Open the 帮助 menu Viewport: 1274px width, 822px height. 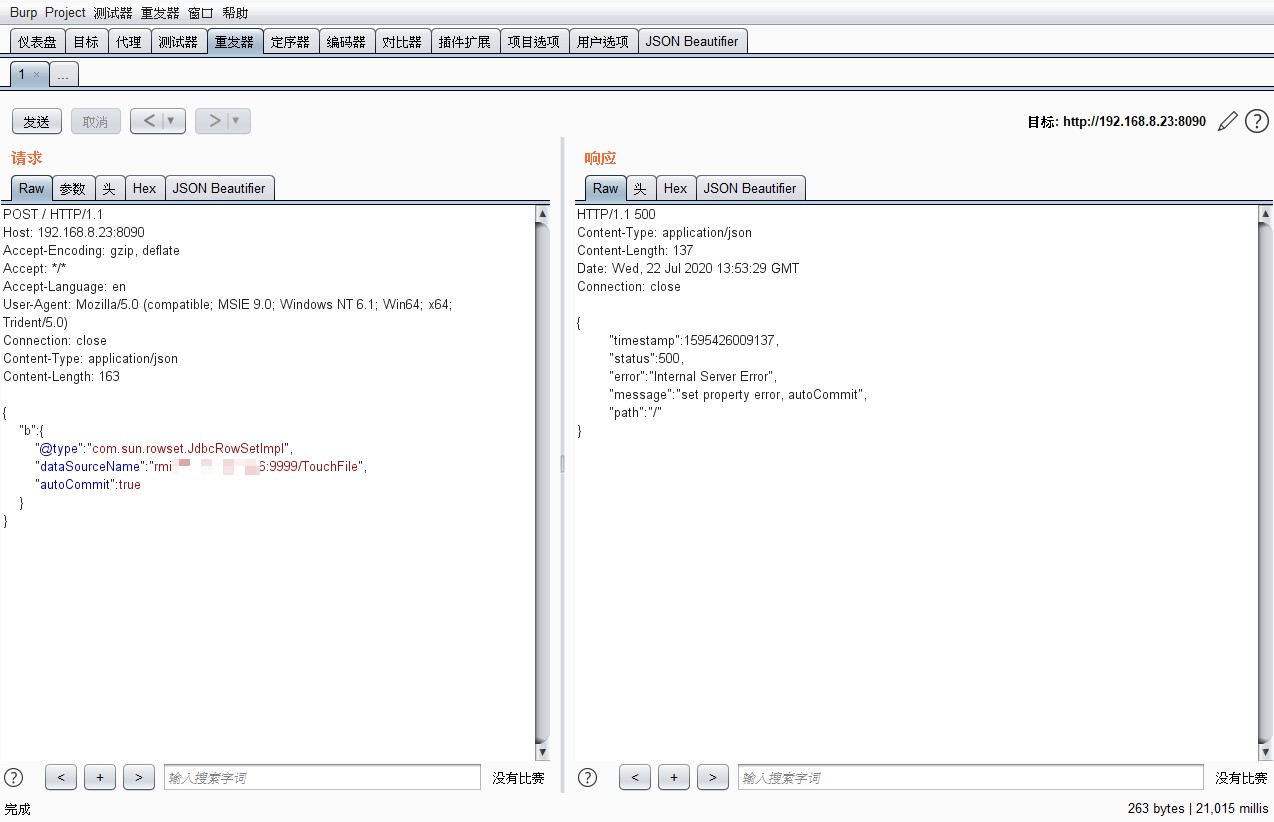(x=235, y=13)
